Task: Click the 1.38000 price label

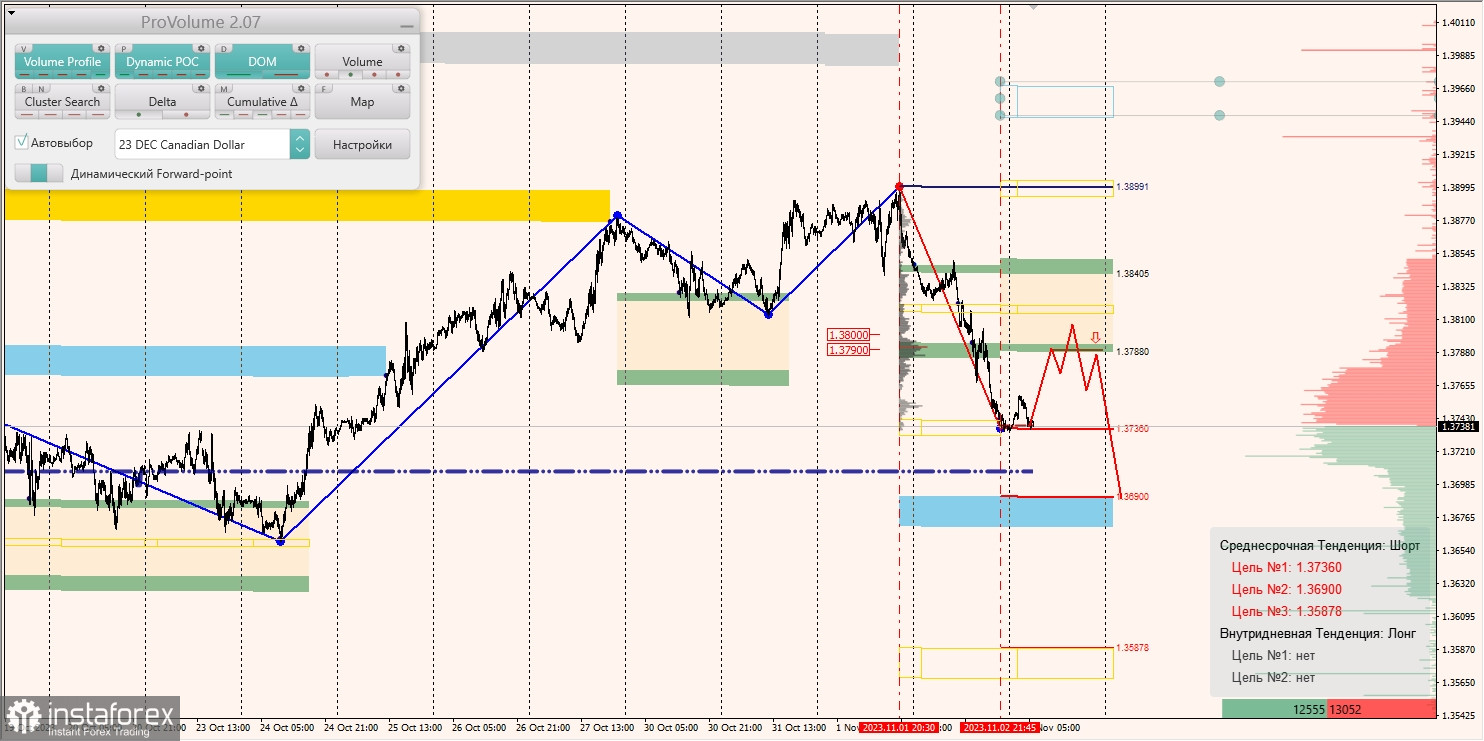Action: click(x=847, y=336)
